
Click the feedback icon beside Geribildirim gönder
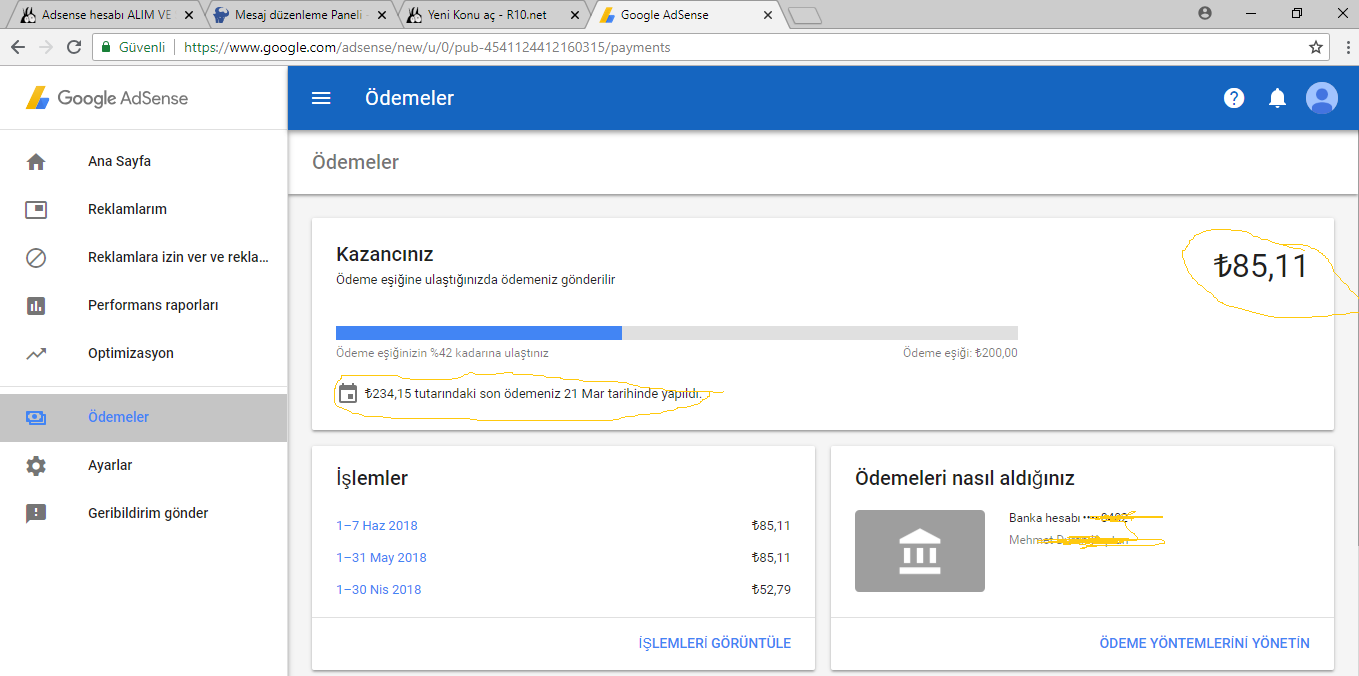tap(36, 513)
